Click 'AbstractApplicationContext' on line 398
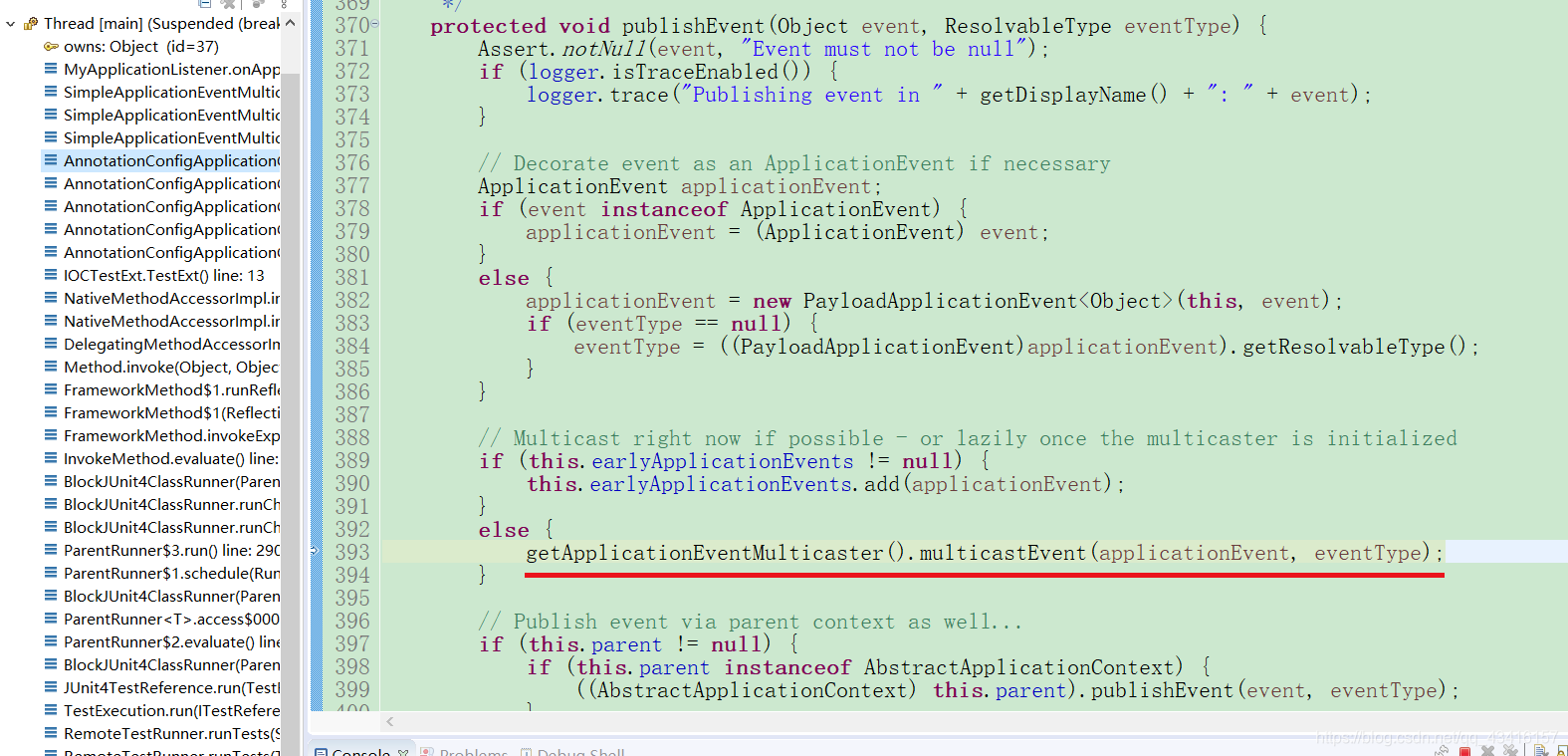This screenshot has height=756, width=1568. click(x=1018, y=667)
